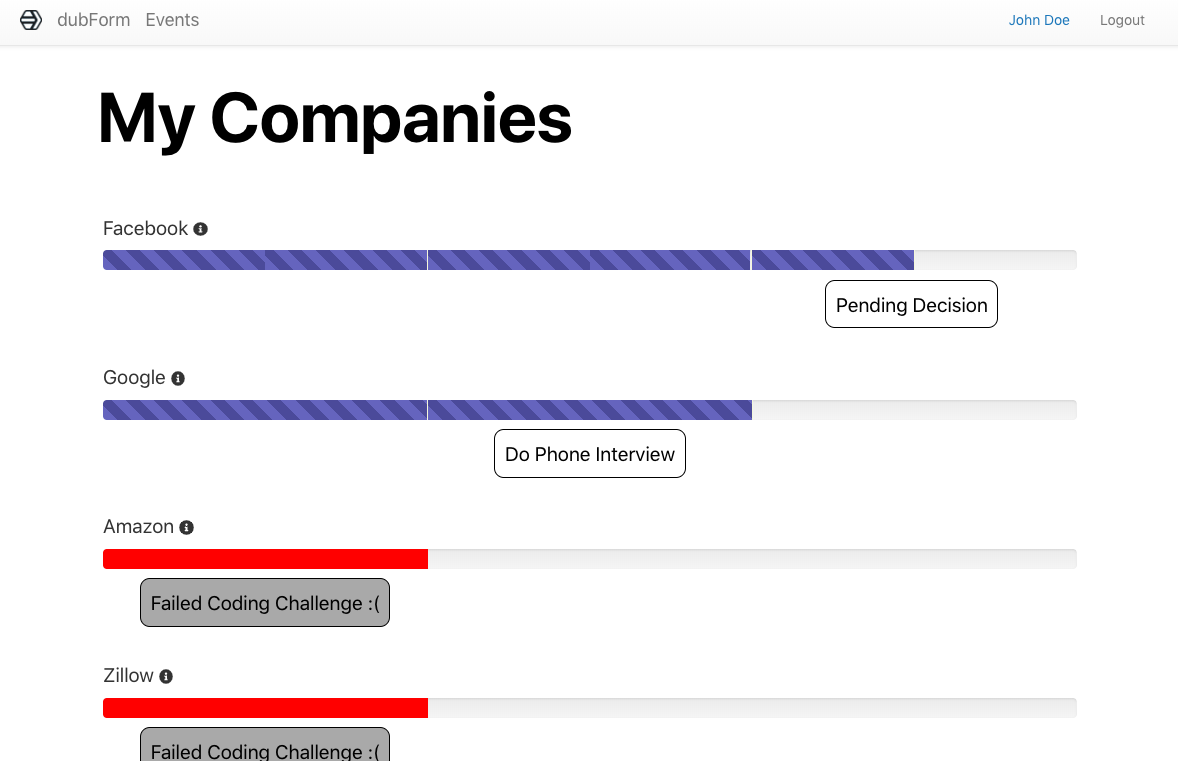Open the John Doe profile link
Image resolution: width=1178 pixels, height=761 pixels.
1039,20
